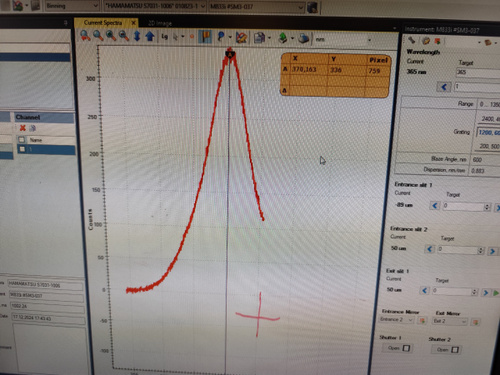Click the Wavelength Target input field
This screenshot has width=500, height=375.
(x=477, y=72)
